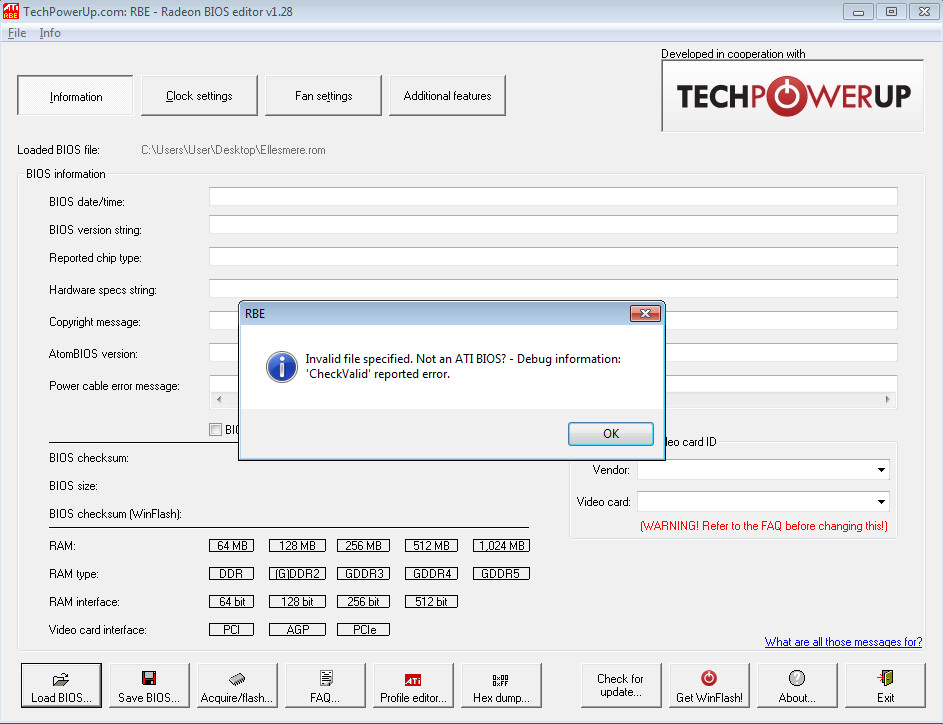Click the BIOS version string field
Viewport: 943px width, 724px height.
(553, 225)
